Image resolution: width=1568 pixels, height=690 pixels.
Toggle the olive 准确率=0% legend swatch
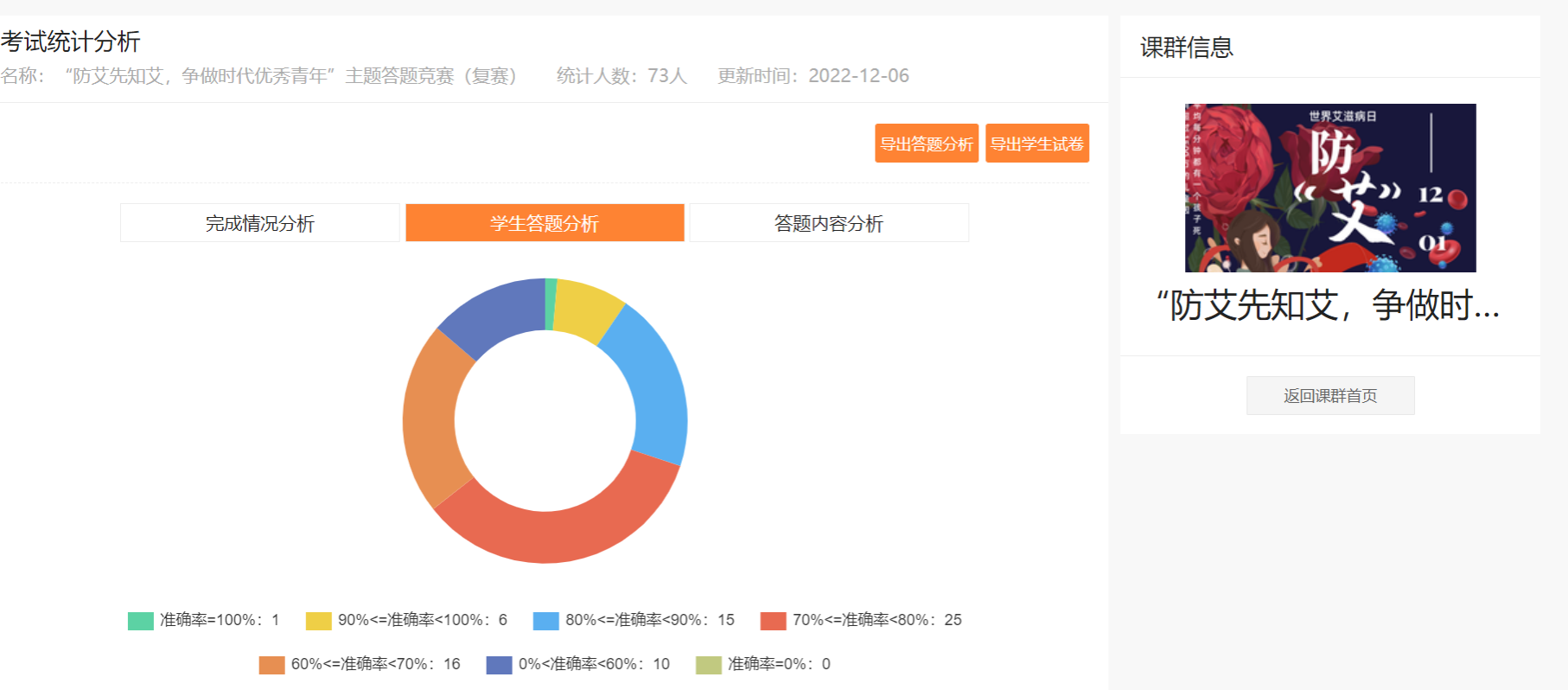tap(708, 665)
